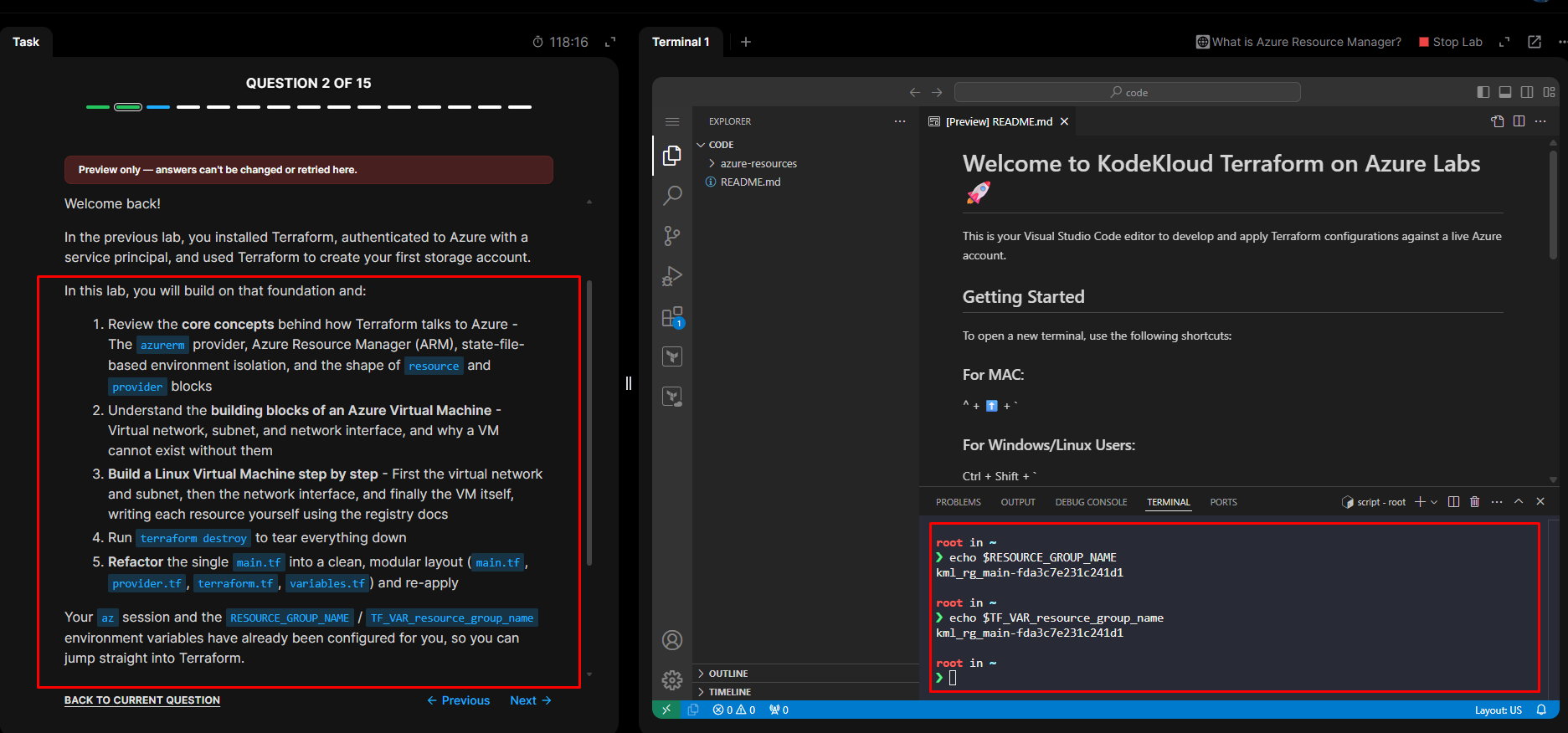Expand the OUTLINE section
Viewport: 1568px width, 733px height.
727,674
